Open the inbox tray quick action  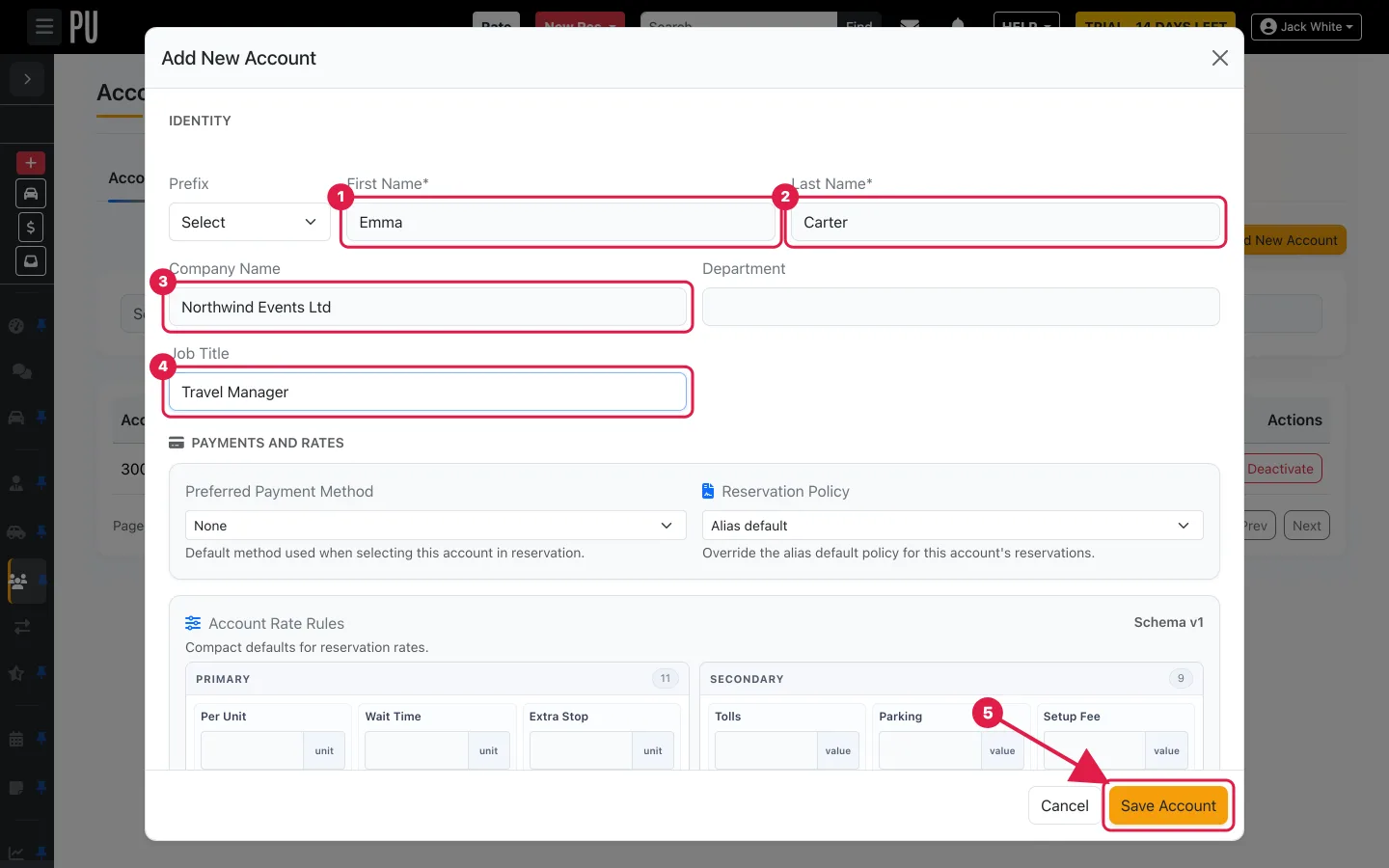tap(31, 261)
